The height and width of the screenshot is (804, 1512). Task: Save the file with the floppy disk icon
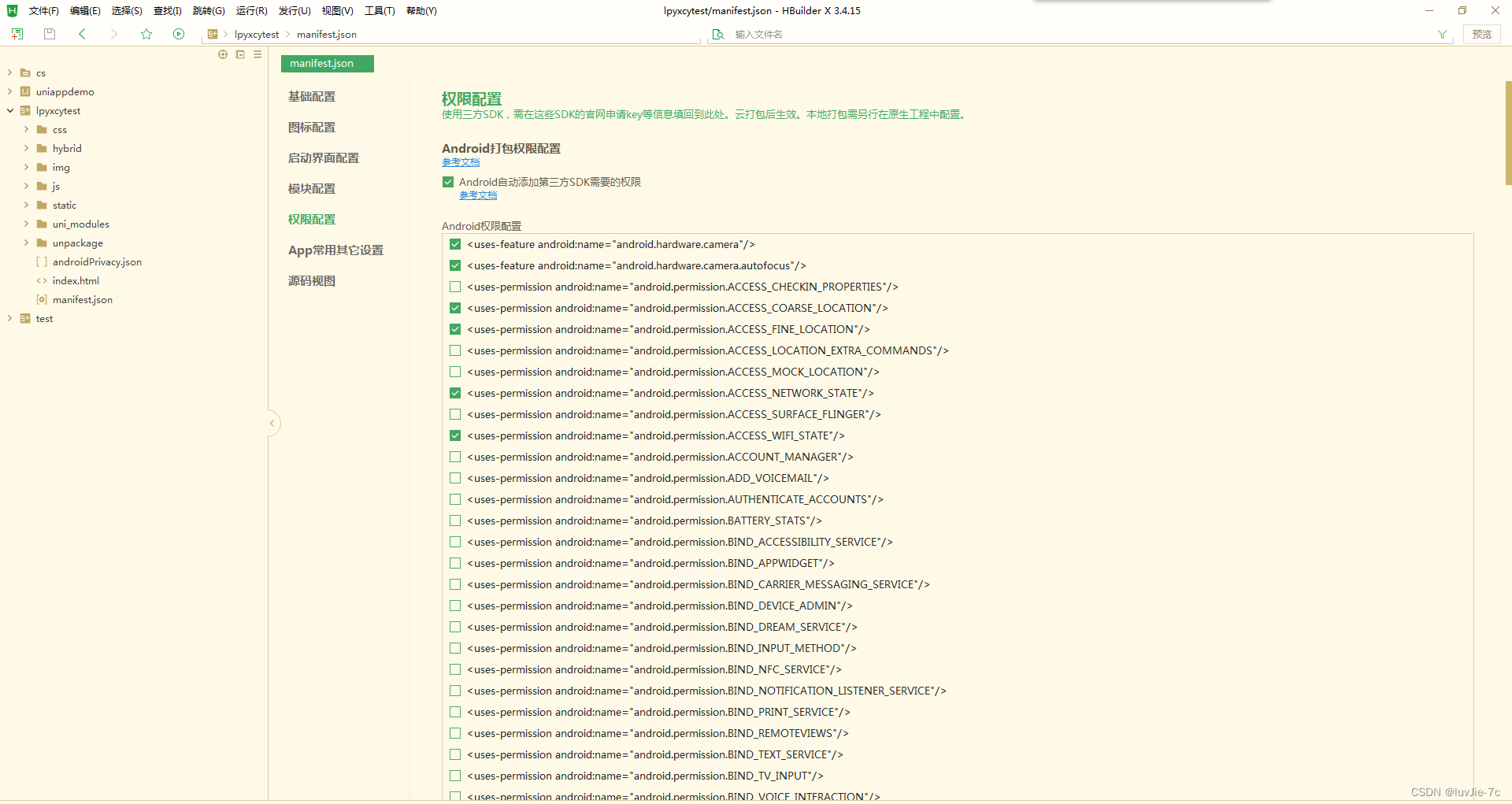point(49,34)
